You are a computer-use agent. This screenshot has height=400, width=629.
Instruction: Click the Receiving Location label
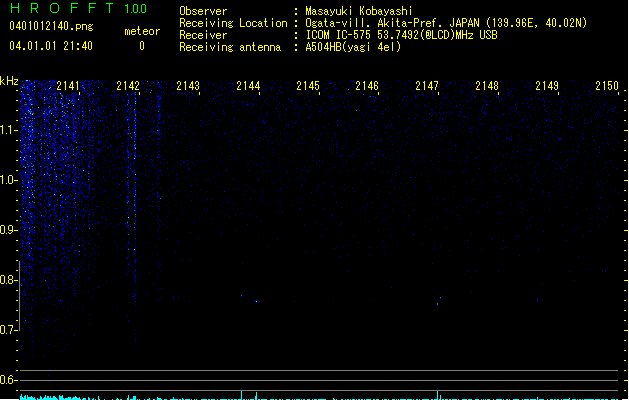(x=233, y=23)
